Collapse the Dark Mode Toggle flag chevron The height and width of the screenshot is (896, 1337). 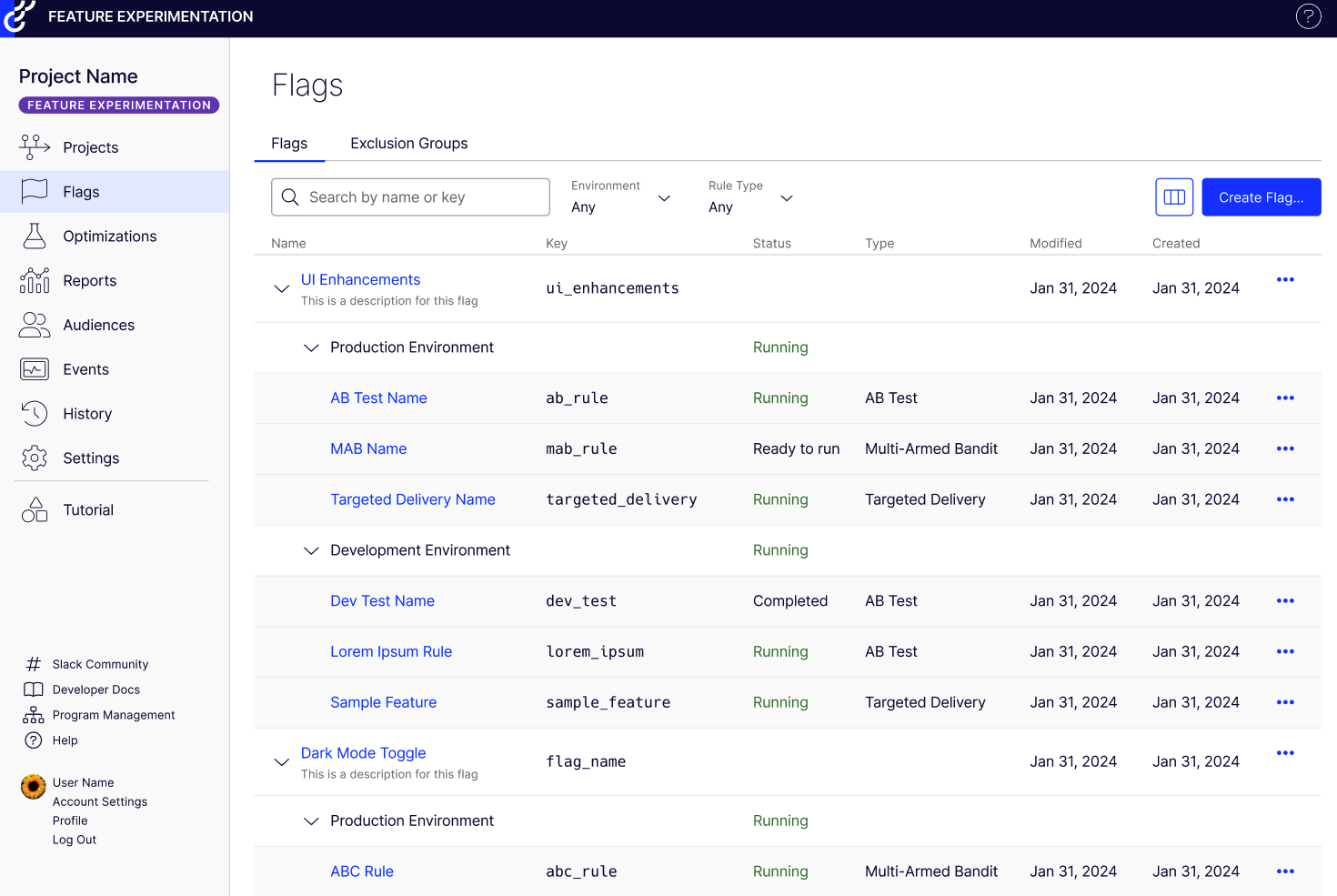[282, 761]
